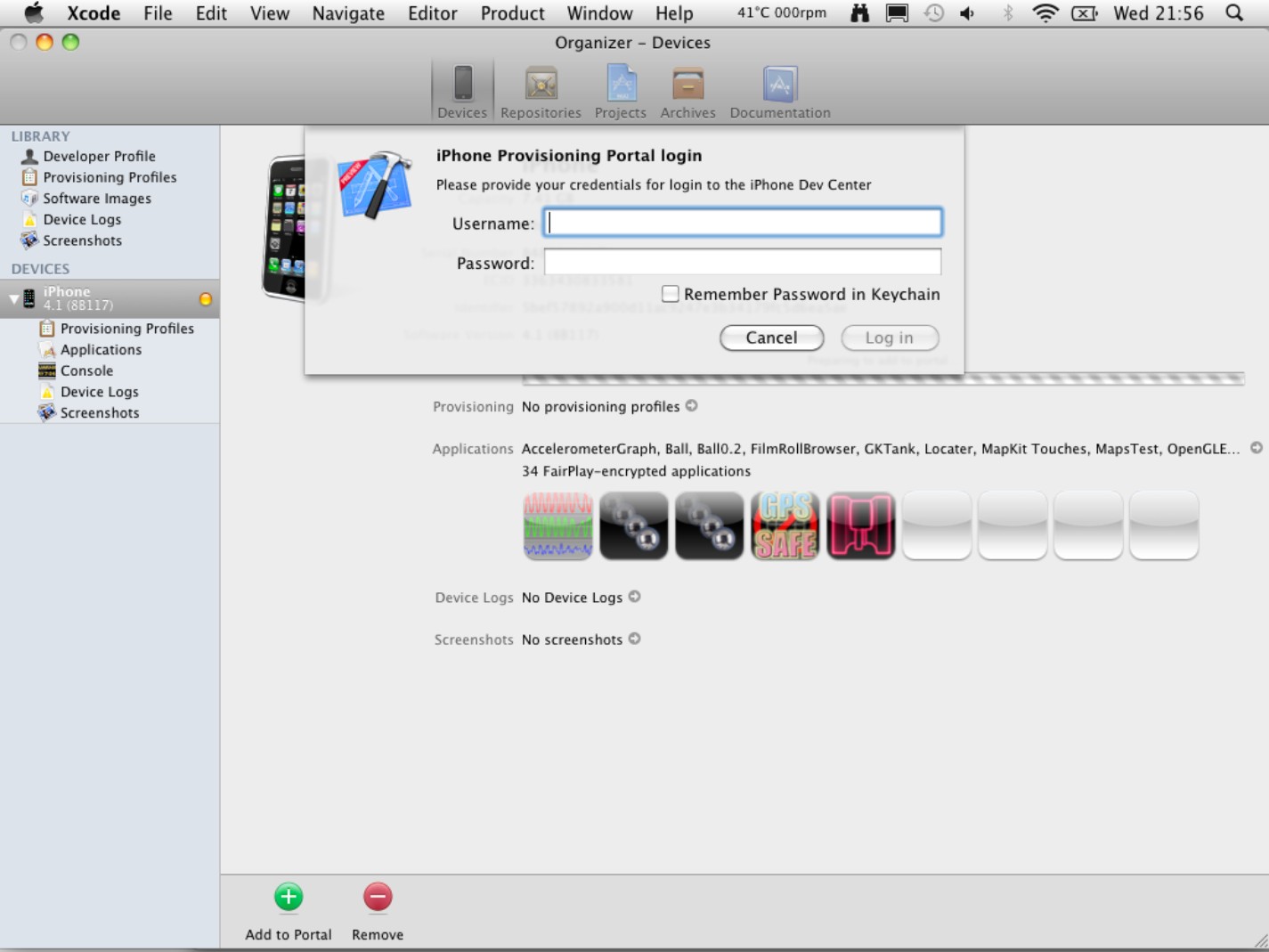Click the Xcode hammer icon in dialog
1269x952 pixels.
click(x=375, y=184)
